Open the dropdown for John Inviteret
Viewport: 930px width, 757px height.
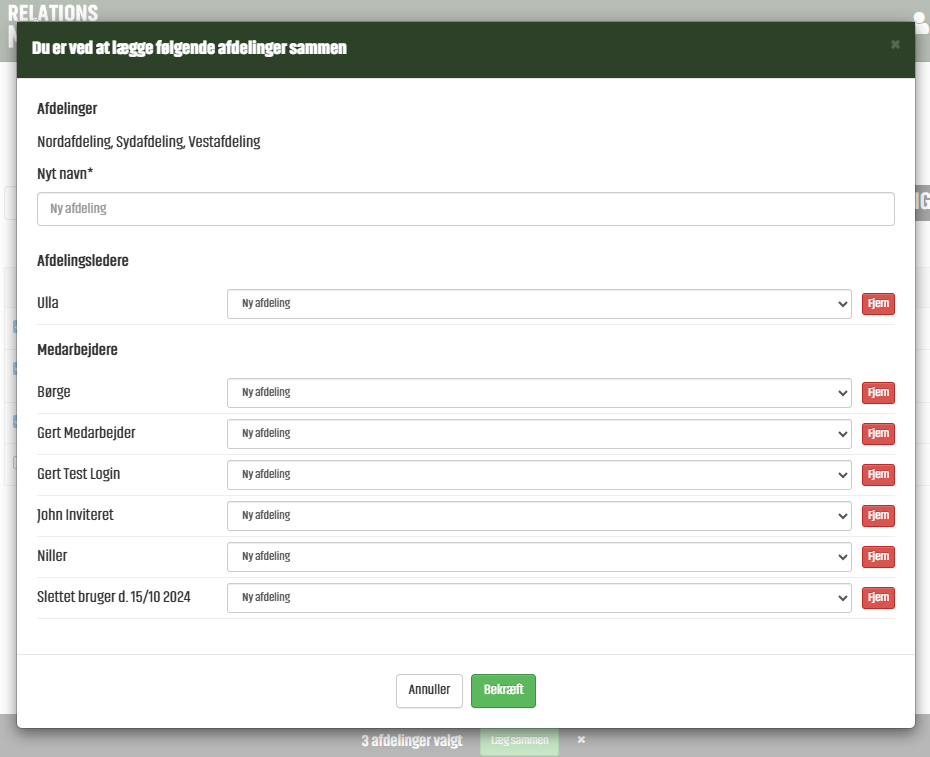click(538, 516)
